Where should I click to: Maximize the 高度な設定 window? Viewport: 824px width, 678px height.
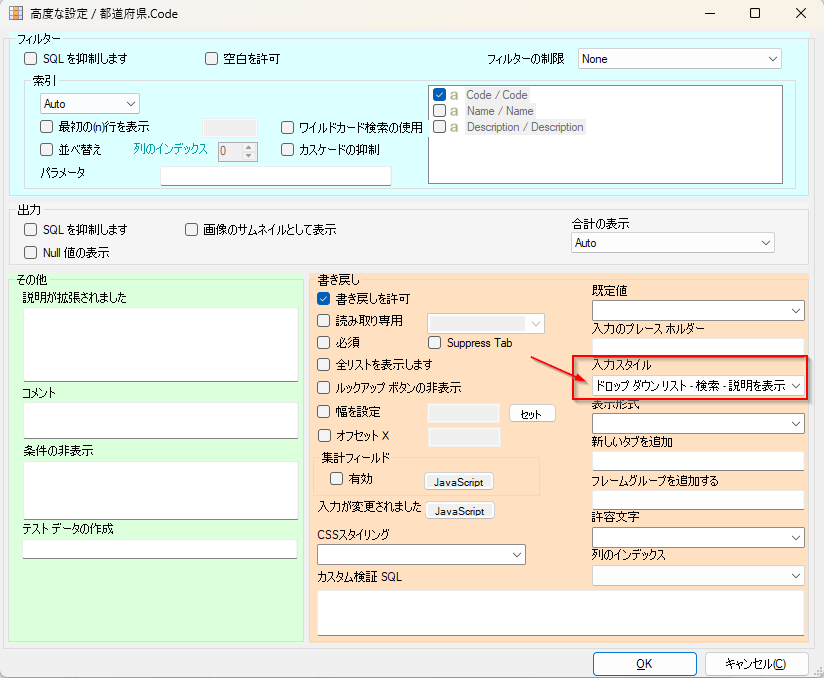(755, 13)
